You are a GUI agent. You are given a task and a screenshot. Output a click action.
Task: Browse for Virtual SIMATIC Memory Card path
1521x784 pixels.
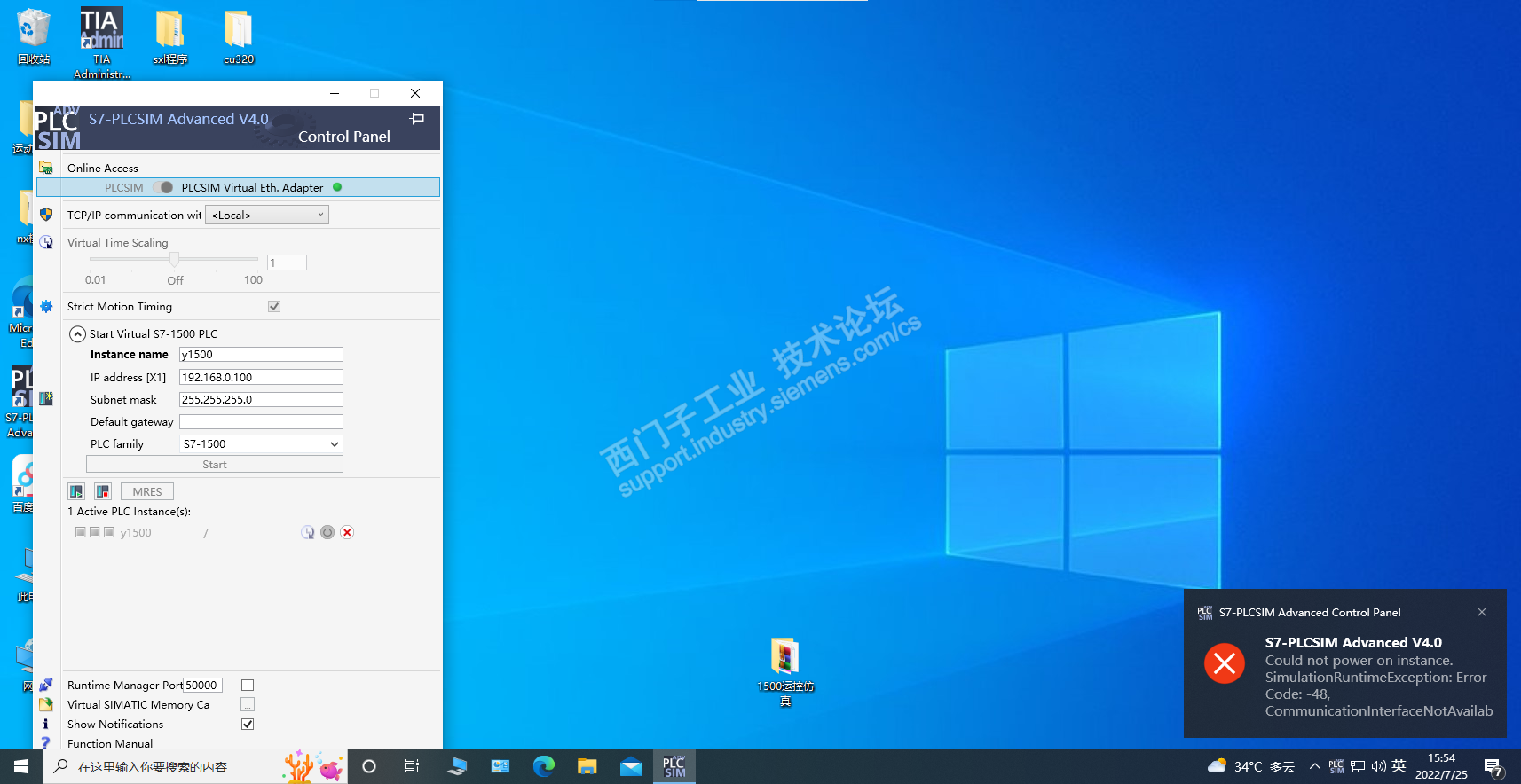(x=248, y=704)
